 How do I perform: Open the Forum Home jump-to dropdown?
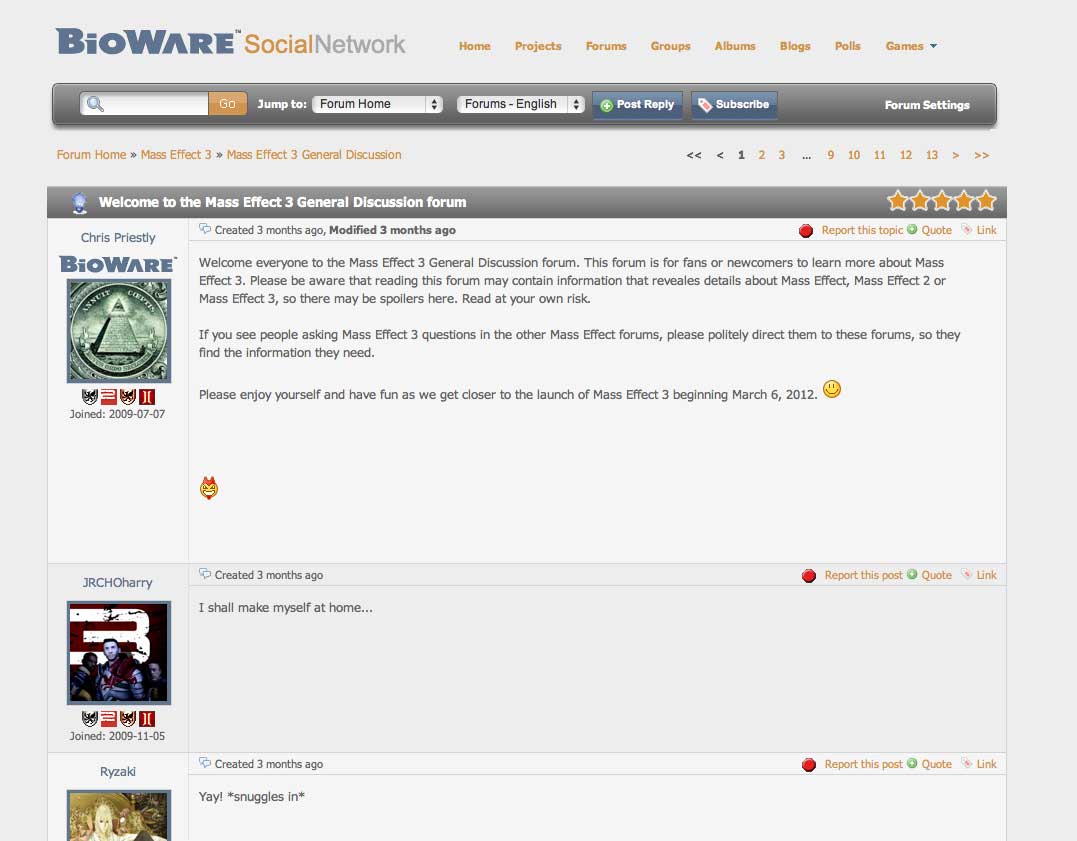coord(377,104)
